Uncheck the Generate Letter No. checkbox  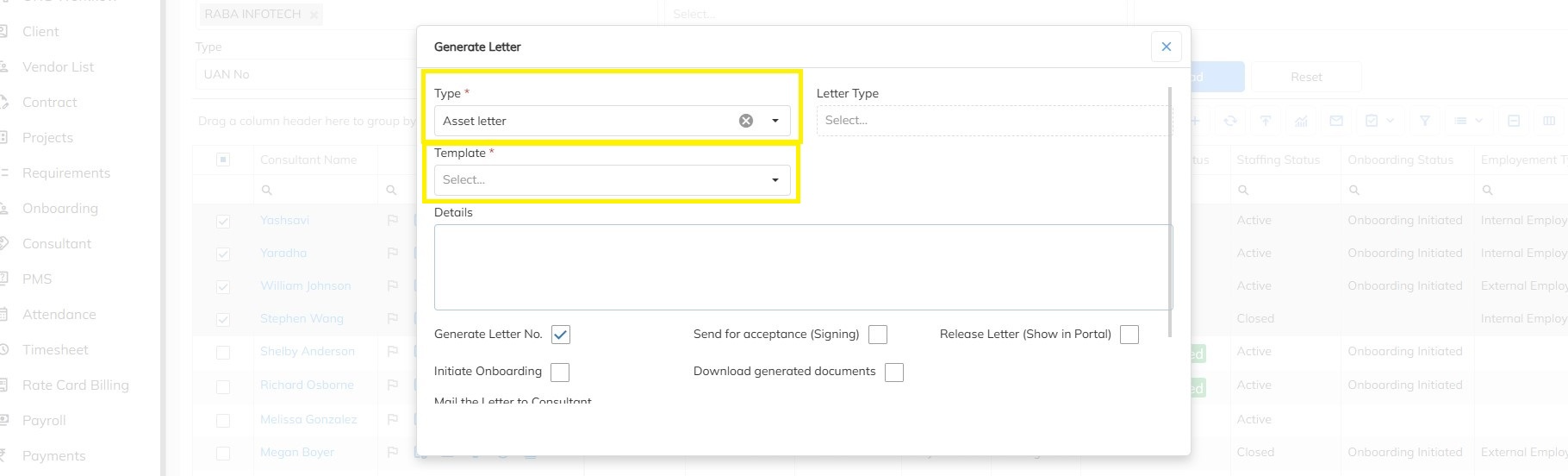[561, 335]
